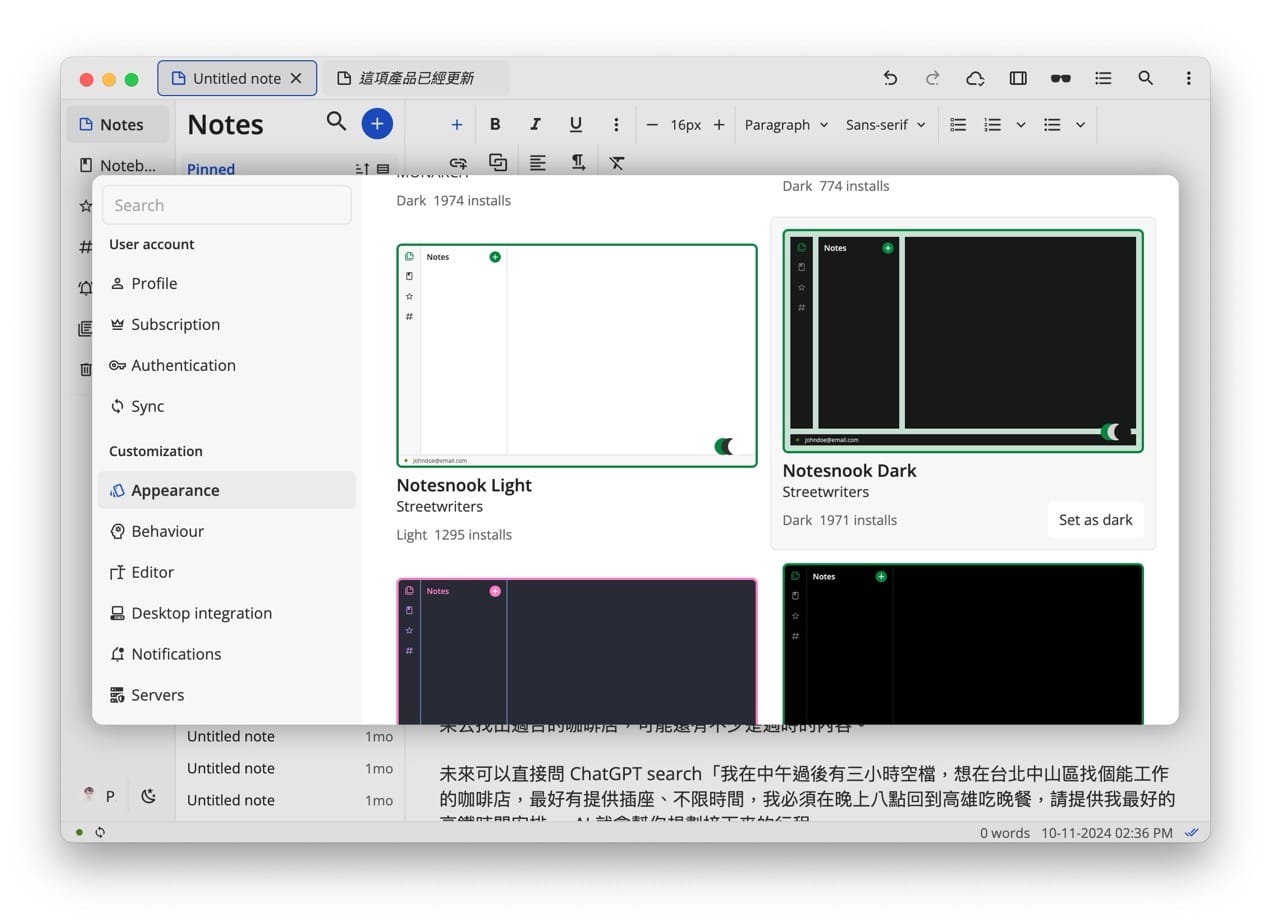The width and height of the screenshot is (1280, 920).
Task: Open Desktop integration settings
Action: [x=227, y=613]
